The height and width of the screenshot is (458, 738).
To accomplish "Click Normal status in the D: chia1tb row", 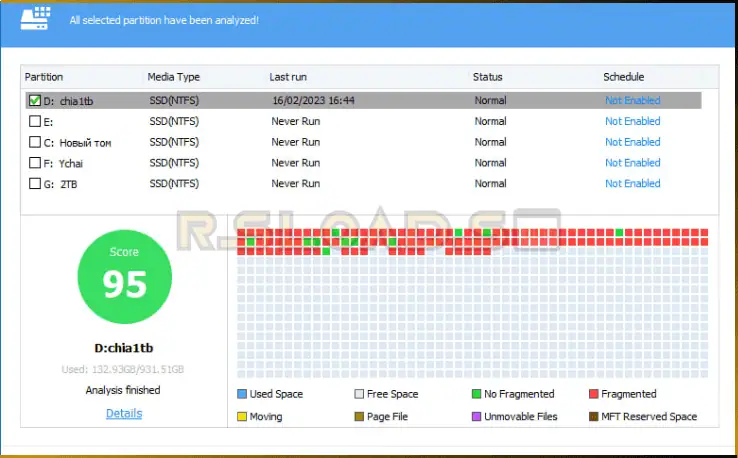I will (490, 100).
